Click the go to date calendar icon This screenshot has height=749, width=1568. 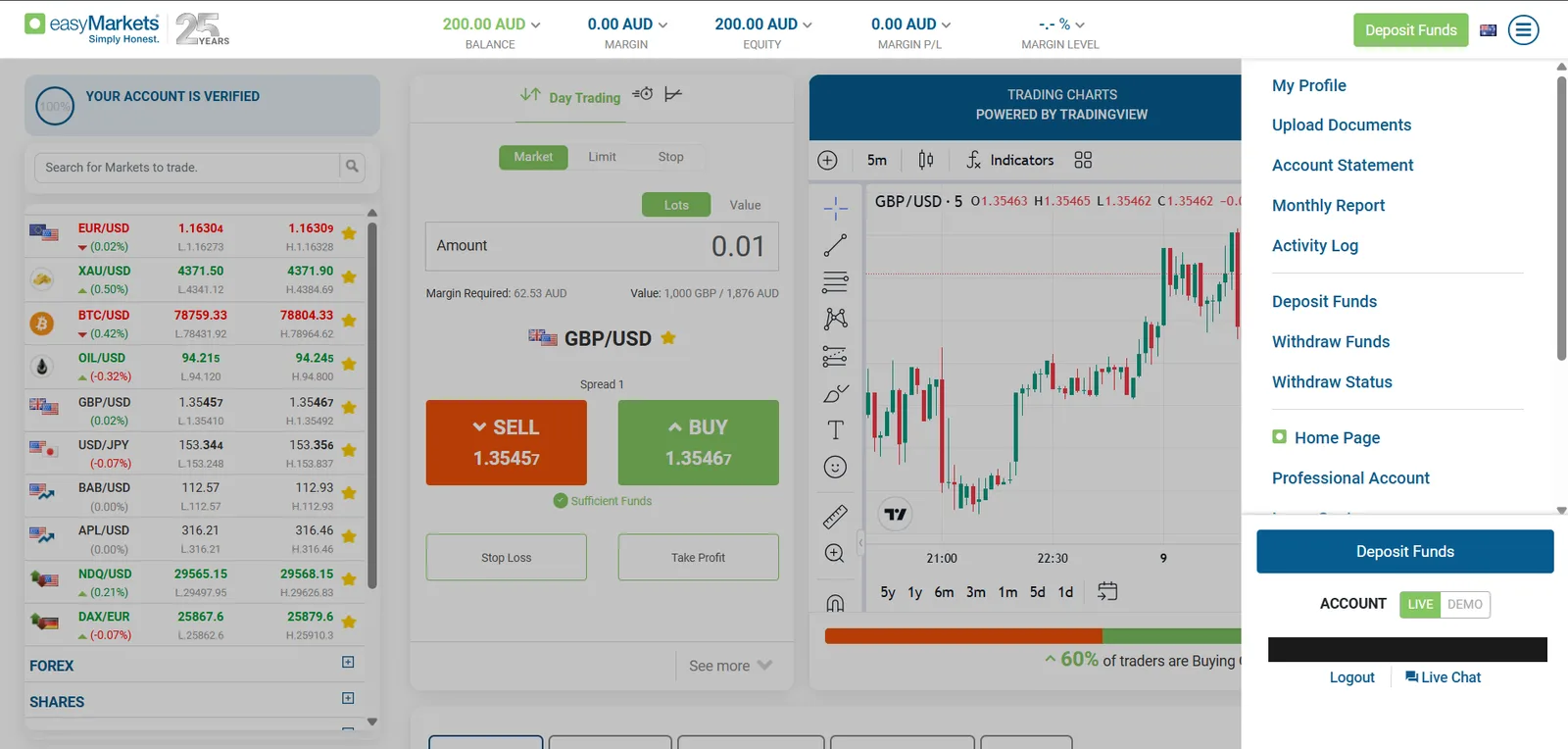pos(1107,591)
